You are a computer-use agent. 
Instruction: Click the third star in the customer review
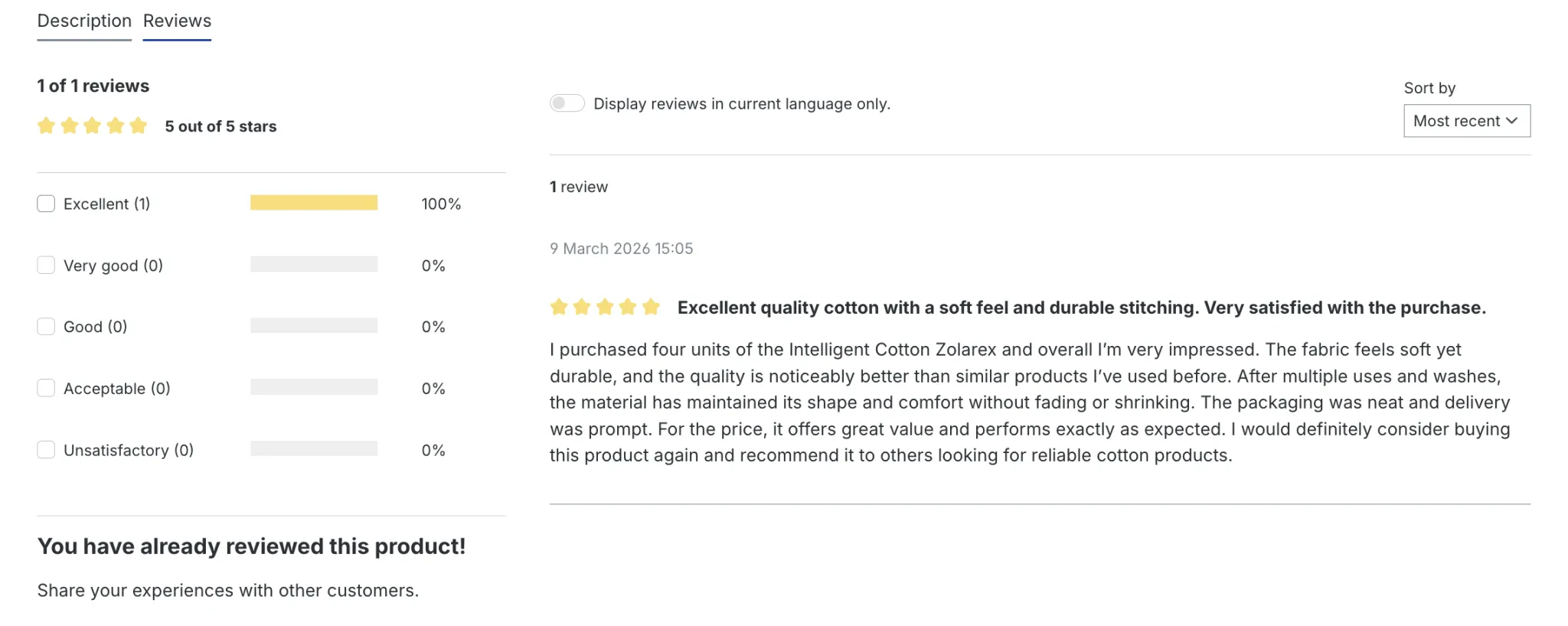pyautogui.click(x=605, y=308)
